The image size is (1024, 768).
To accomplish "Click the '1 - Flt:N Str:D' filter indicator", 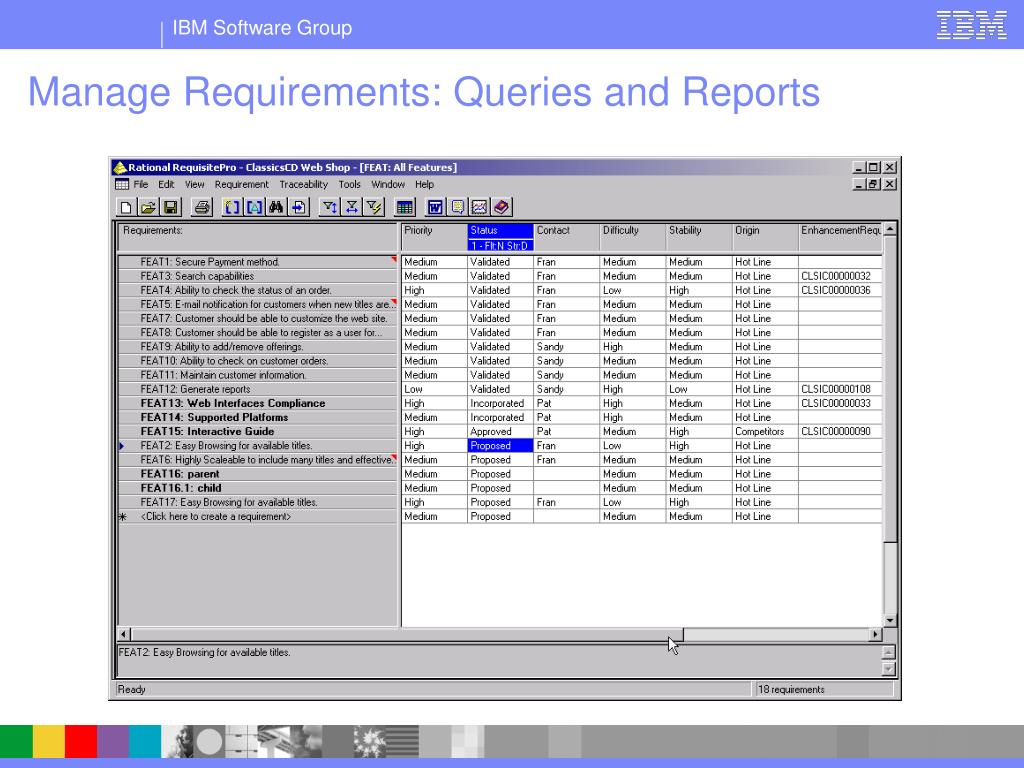I will pyautogui.click(x=500, y=246).
